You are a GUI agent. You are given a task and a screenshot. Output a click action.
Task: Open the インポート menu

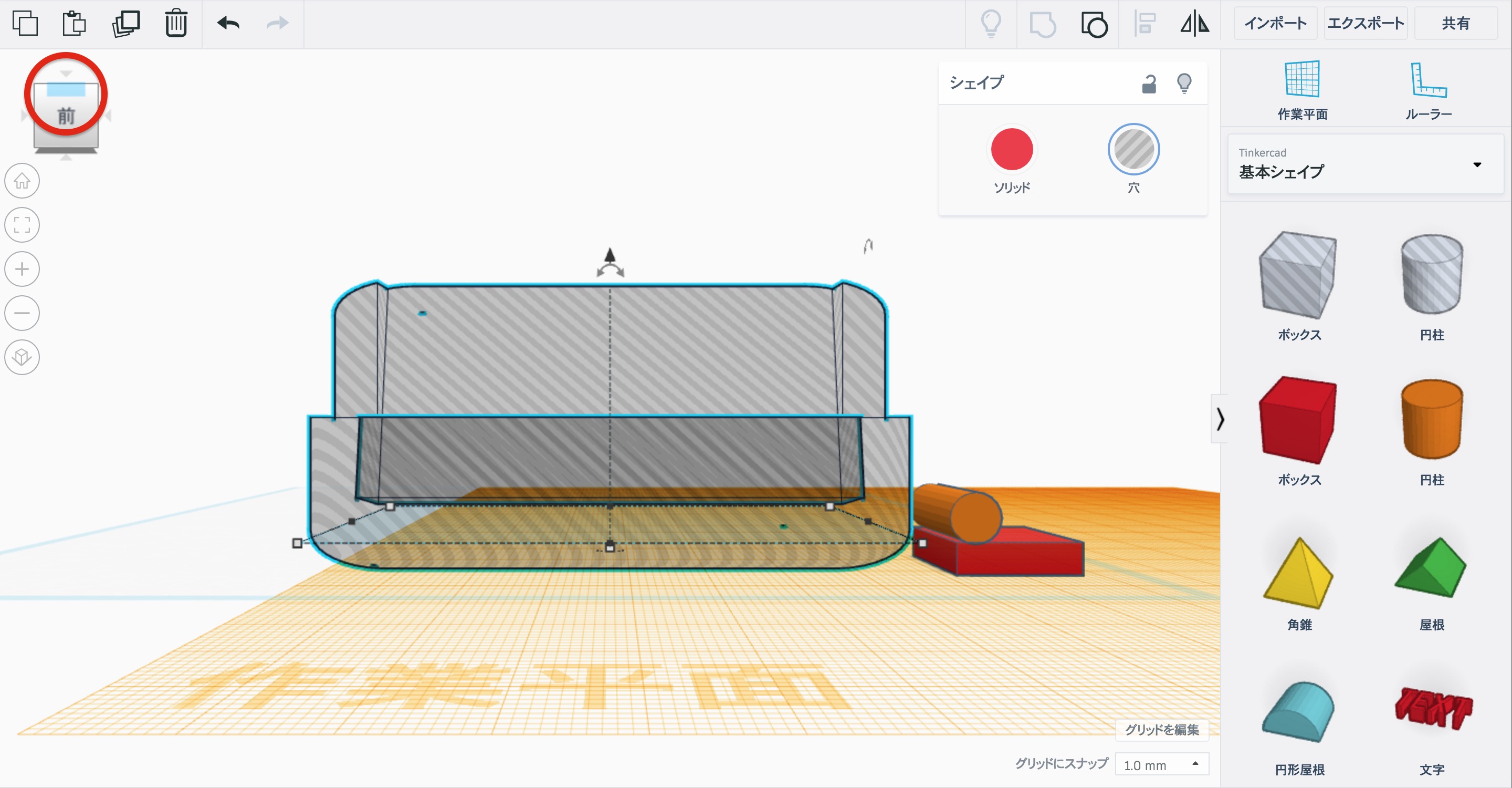(x=1275, y=24)
